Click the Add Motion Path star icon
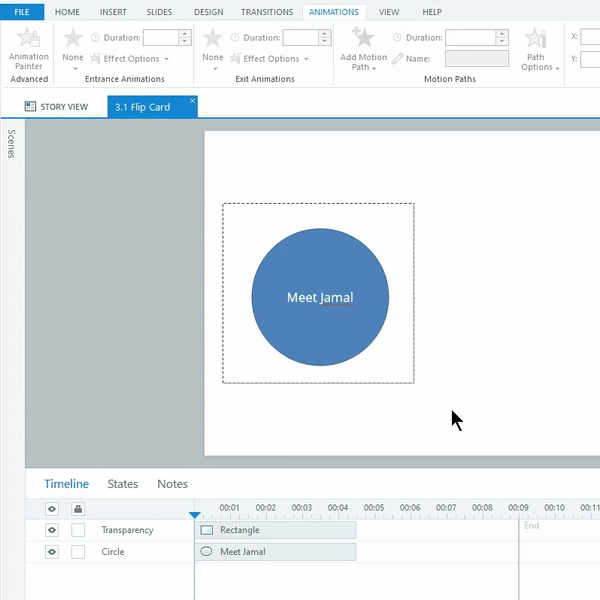The width and height of the screenshot is (600, 600). [x=363, y=37]
